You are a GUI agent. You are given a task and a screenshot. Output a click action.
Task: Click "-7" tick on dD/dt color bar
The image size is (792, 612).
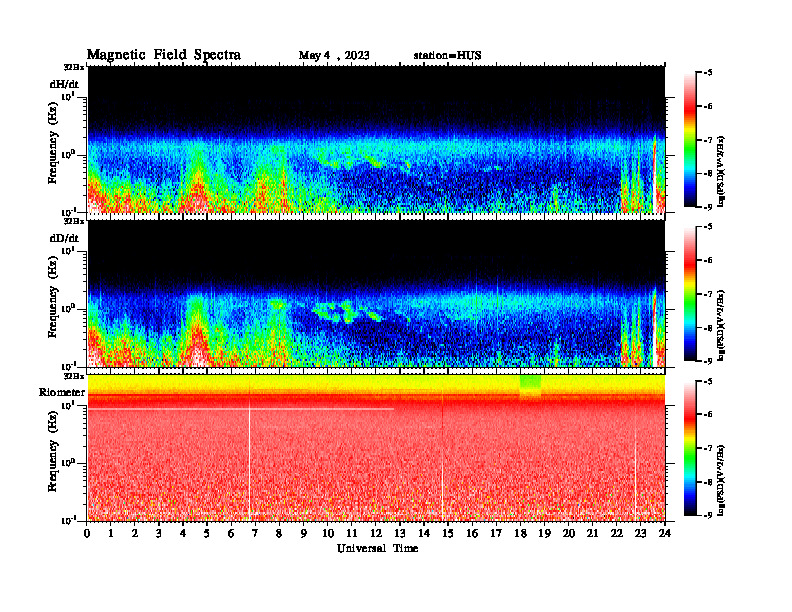click(708, 294)
